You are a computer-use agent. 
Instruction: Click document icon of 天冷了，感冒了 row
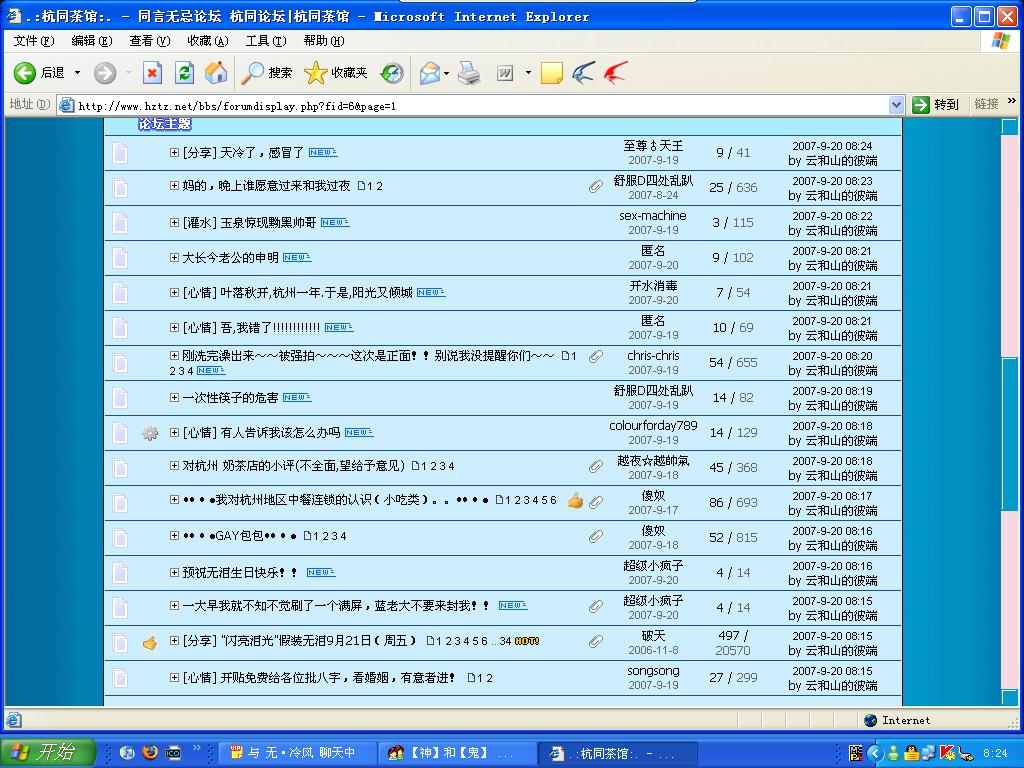(120, 153)
